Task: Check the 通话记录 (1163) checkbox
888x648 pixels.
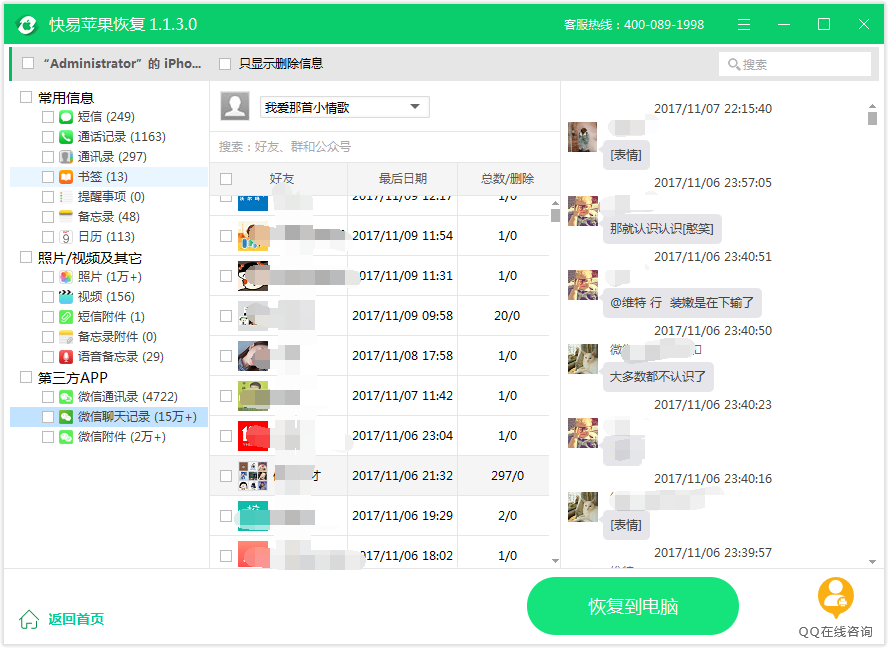Action: (x=48, y=137)
